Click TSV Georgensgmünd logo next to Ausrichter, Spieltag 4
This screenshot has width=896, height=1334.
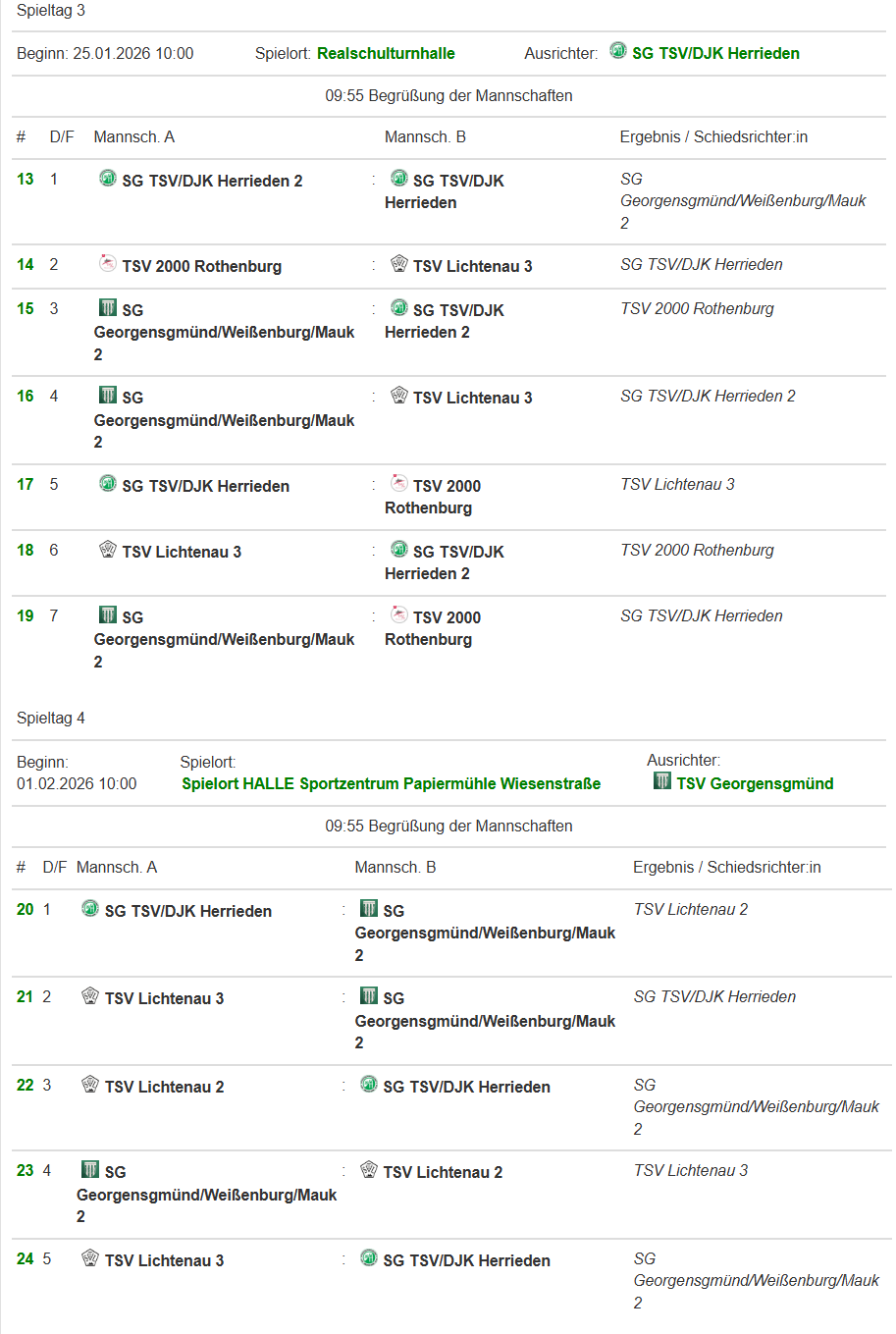coord(662,781)
